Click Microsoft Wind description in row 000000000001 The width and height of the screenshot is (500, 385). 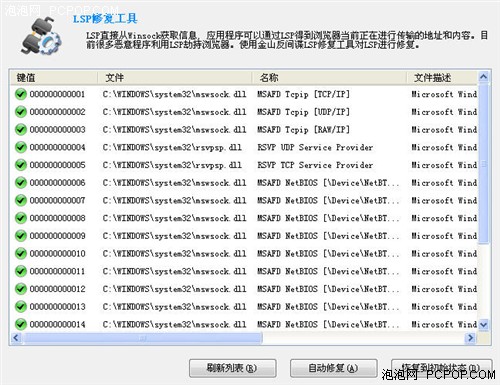tap(444, 94)
